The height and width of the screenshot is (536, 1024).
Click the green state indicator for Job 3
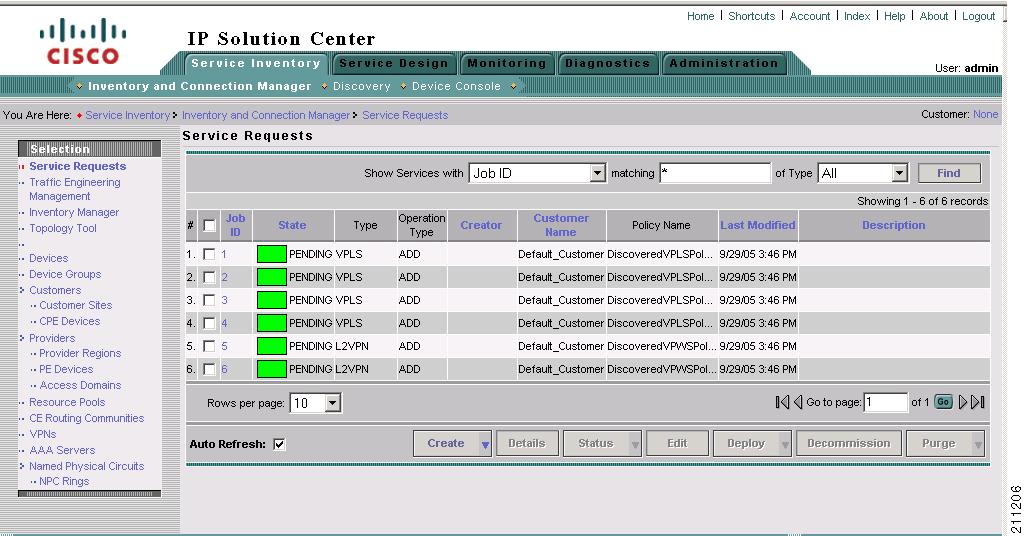(x=272, y=300)
